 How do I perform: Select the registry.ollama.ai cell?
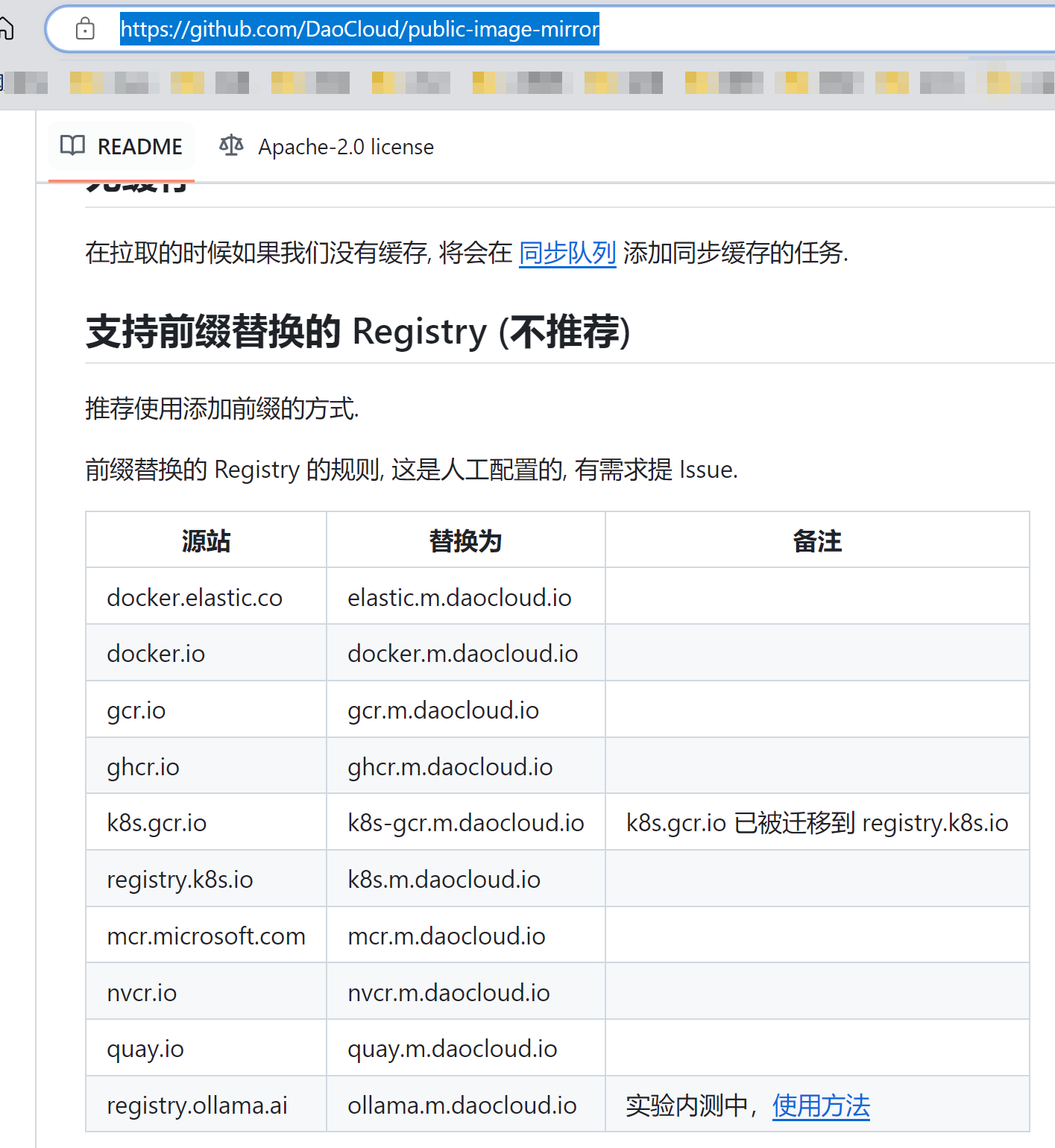click(206, 1105)
